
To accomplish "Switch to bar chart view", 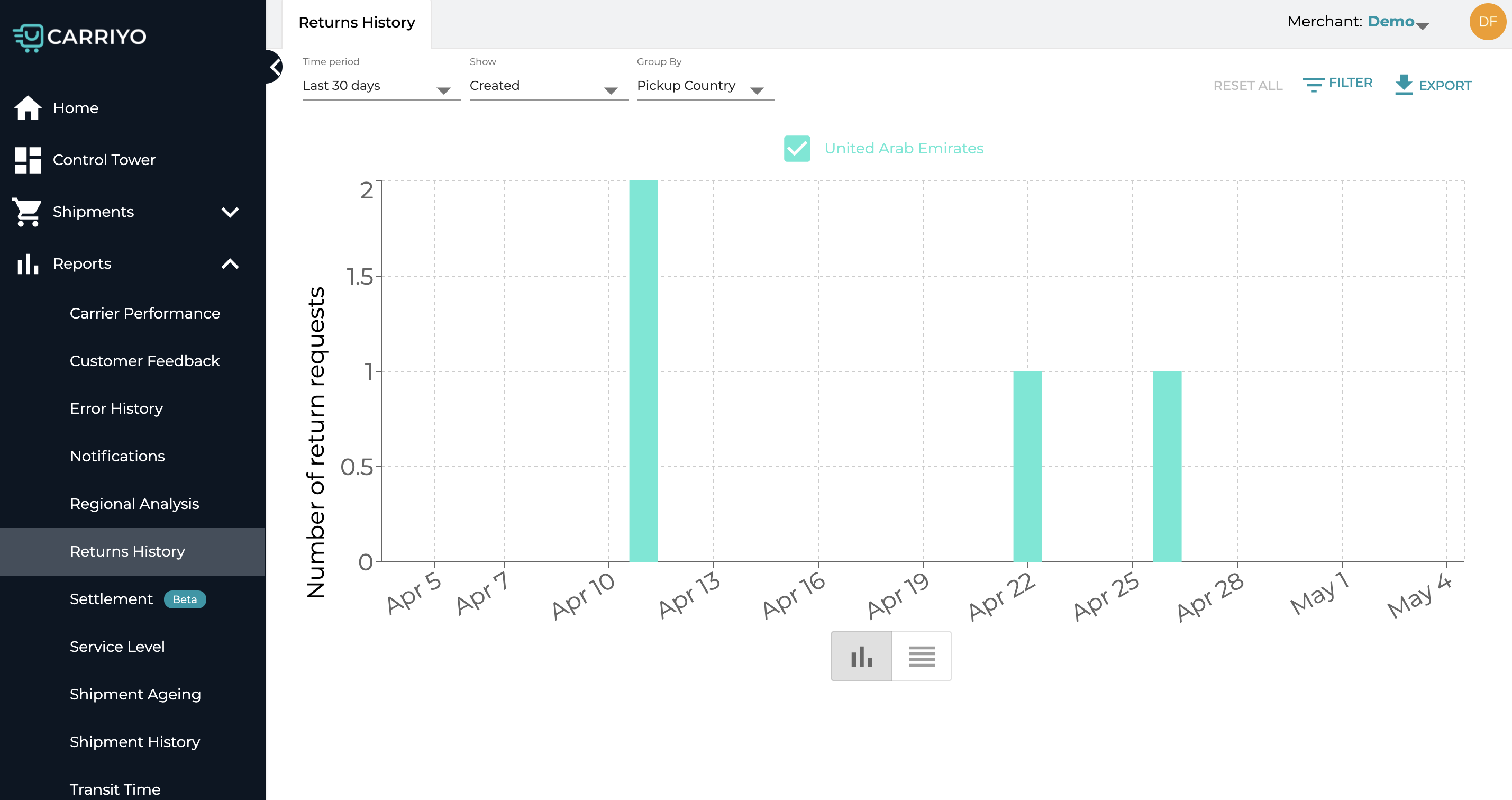I will click(x=861, y=656).
